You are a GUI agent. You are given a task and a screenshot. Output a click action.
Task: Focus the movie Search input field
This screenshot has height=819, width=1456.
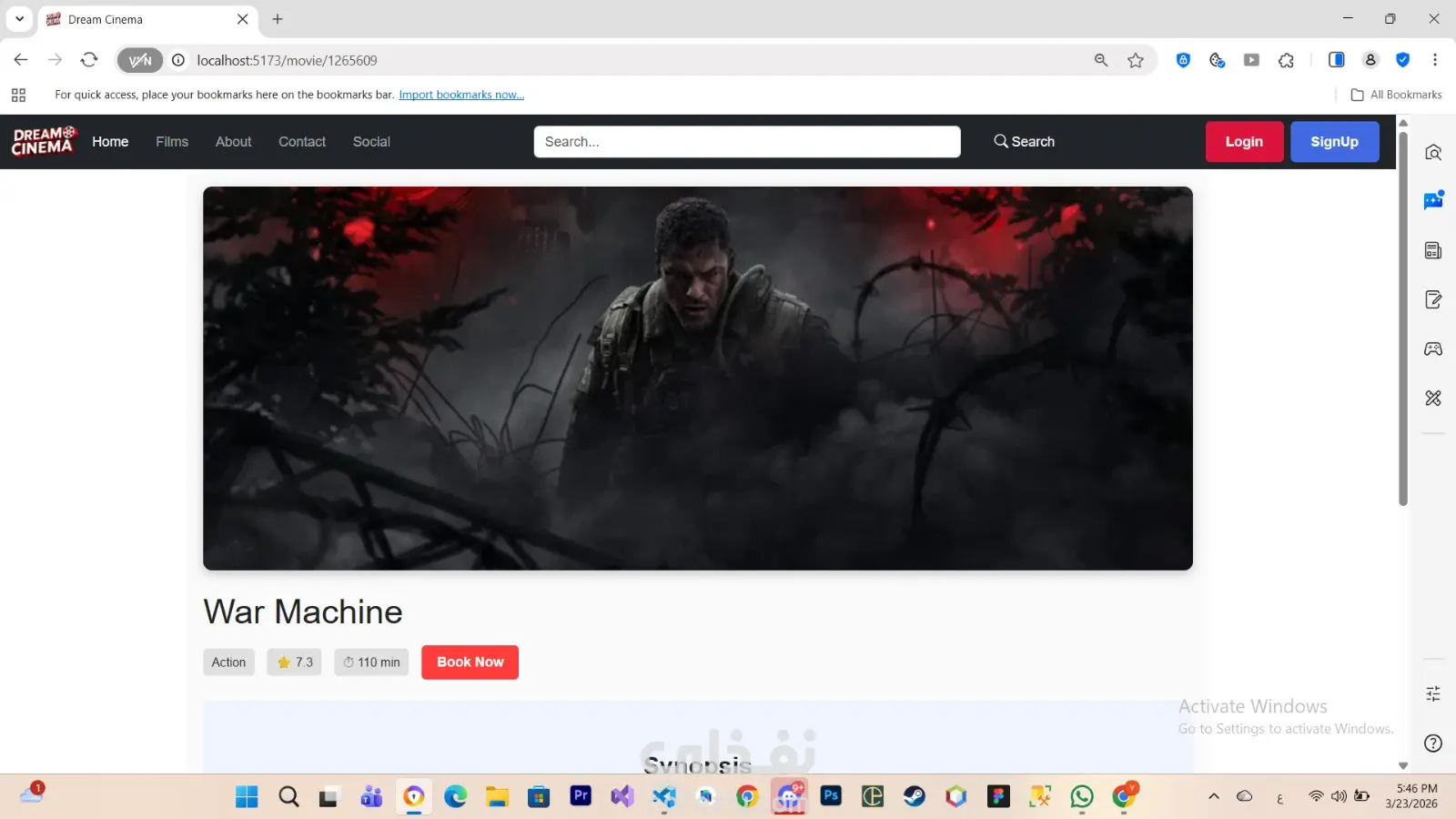pos(747,142)
